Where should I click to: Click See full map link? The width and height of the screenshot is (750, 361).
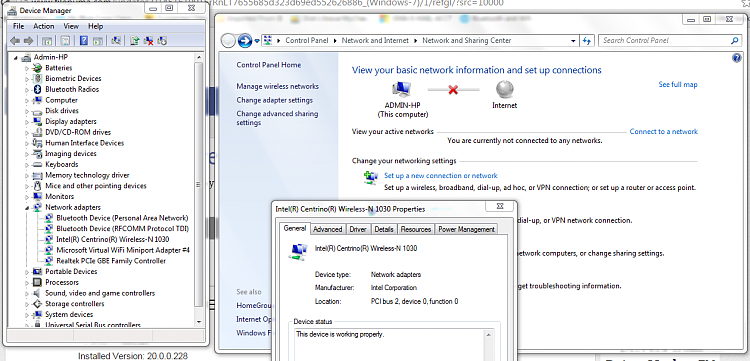(678, 85)
